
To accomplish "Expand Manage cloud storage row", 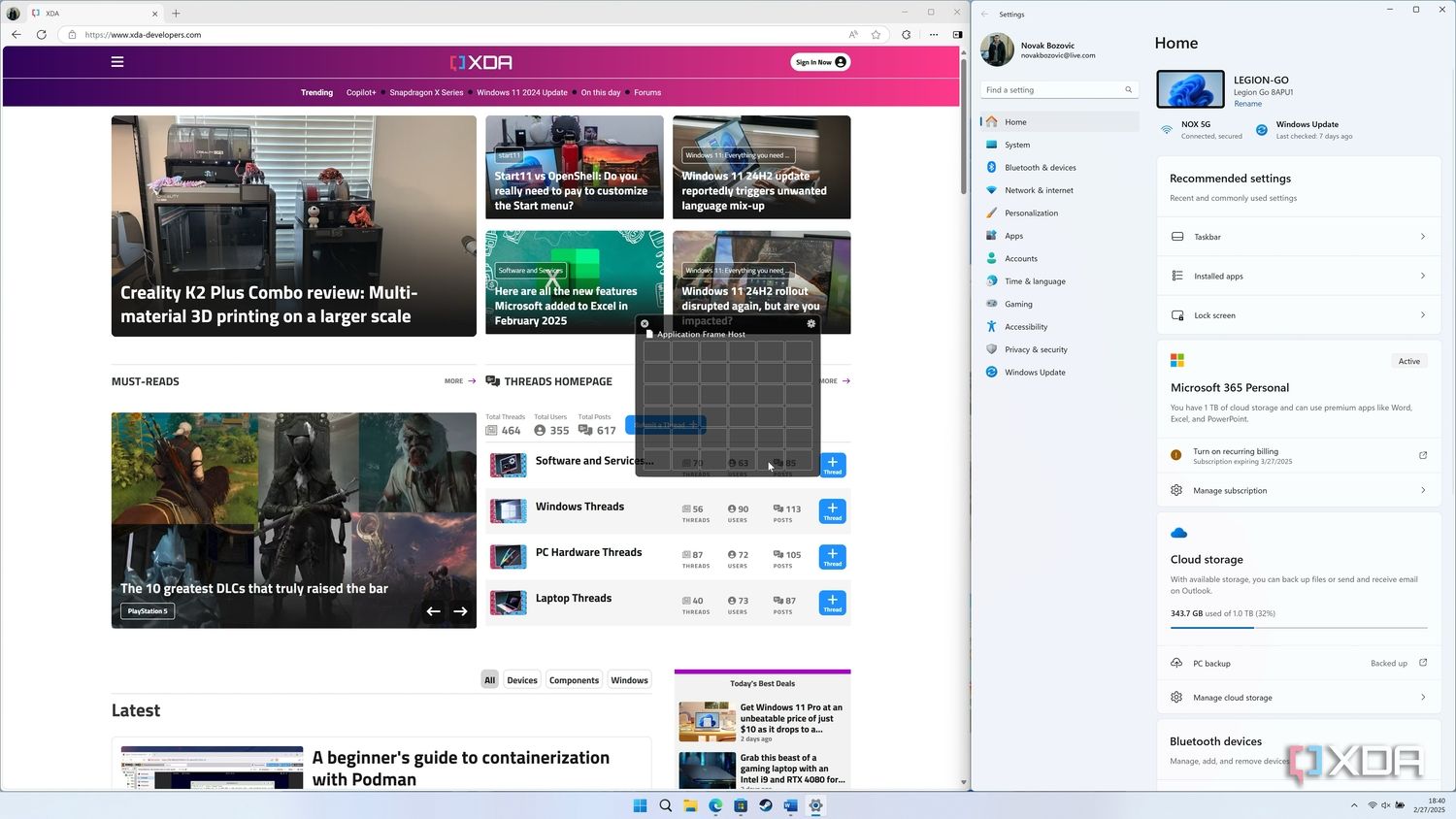I will 1298,698.
